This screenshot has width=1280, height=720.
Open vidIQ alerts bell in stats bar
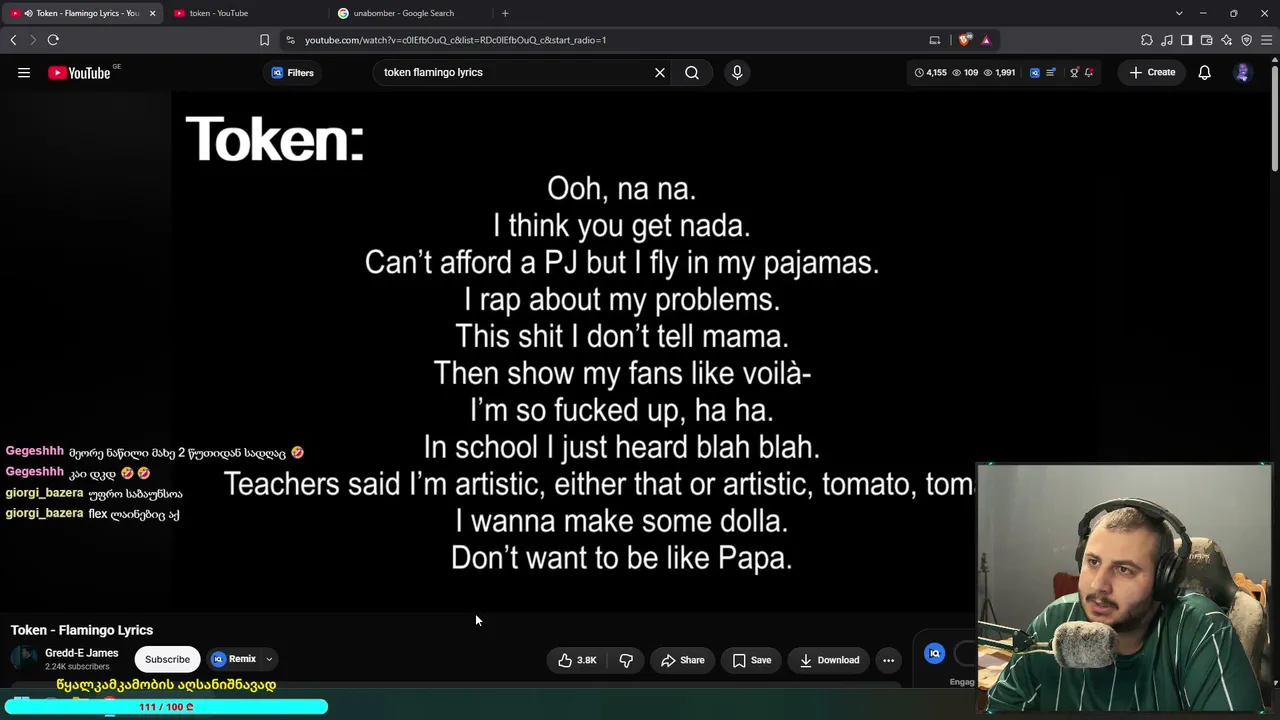(x=1089, y=72)
